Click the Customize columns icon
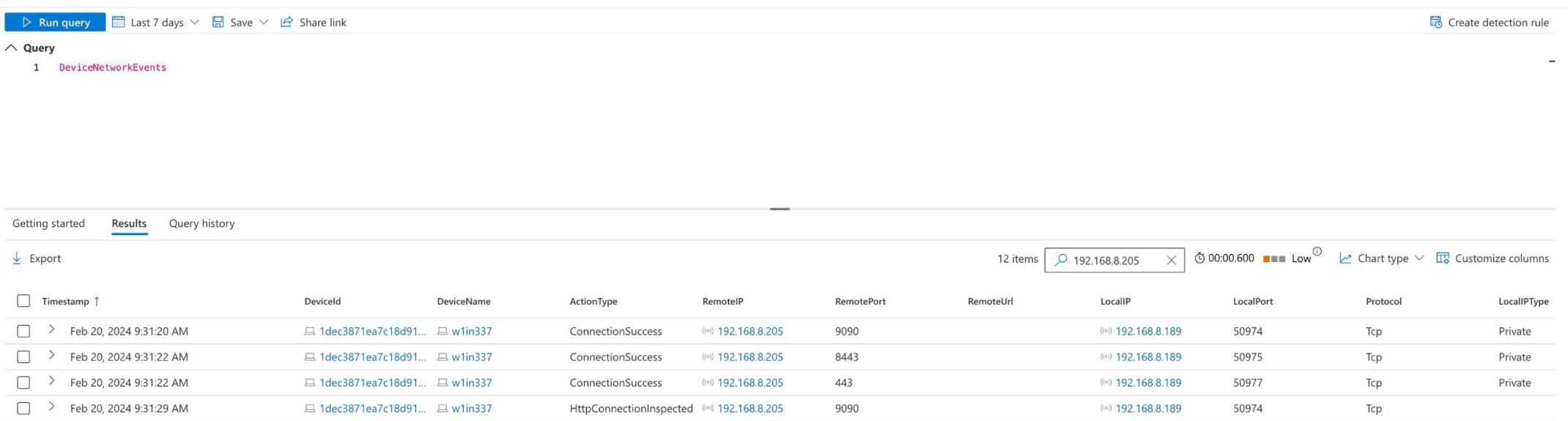The height and width of the screenshot is (421, 1568). pos(1443,258)
